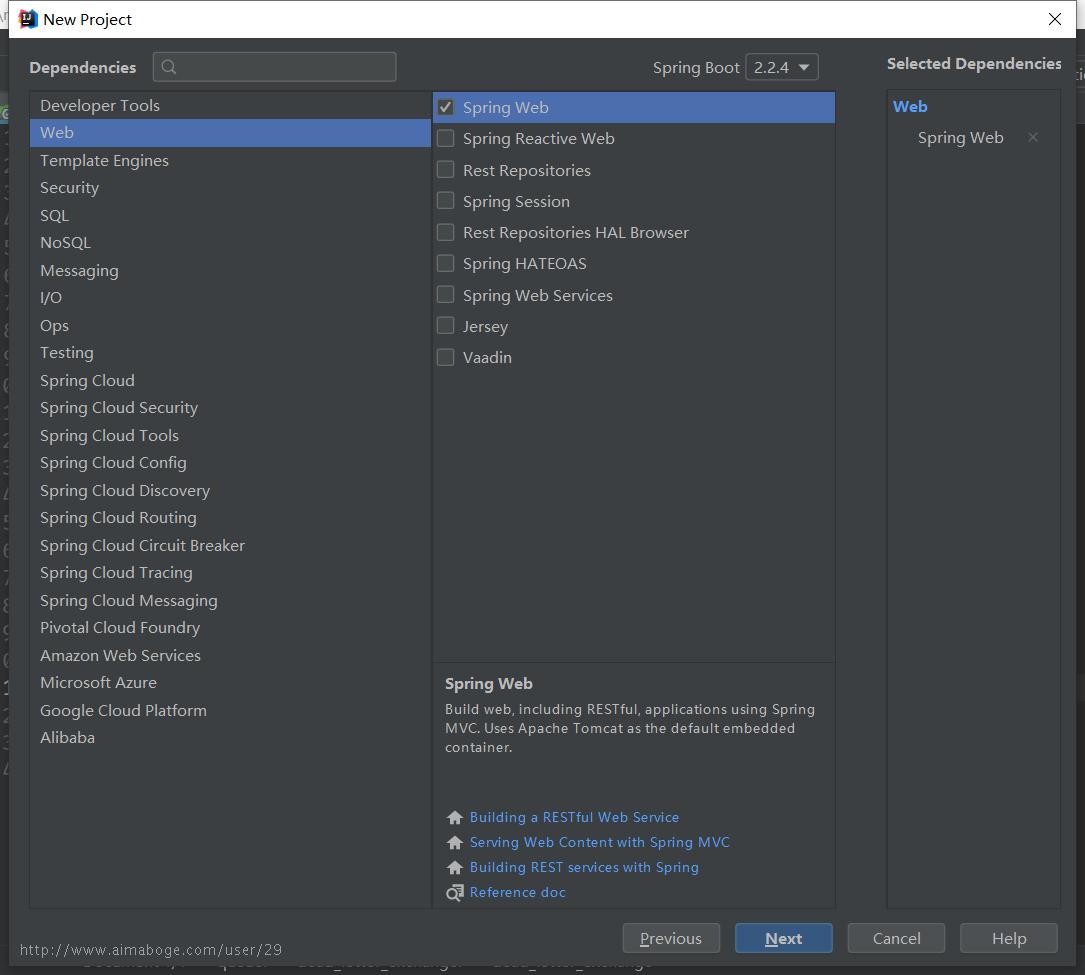Viewport: 1085px width, 975px height.
Task: Open Spring Cloud Routing category
Action: (x=230, y=518)
